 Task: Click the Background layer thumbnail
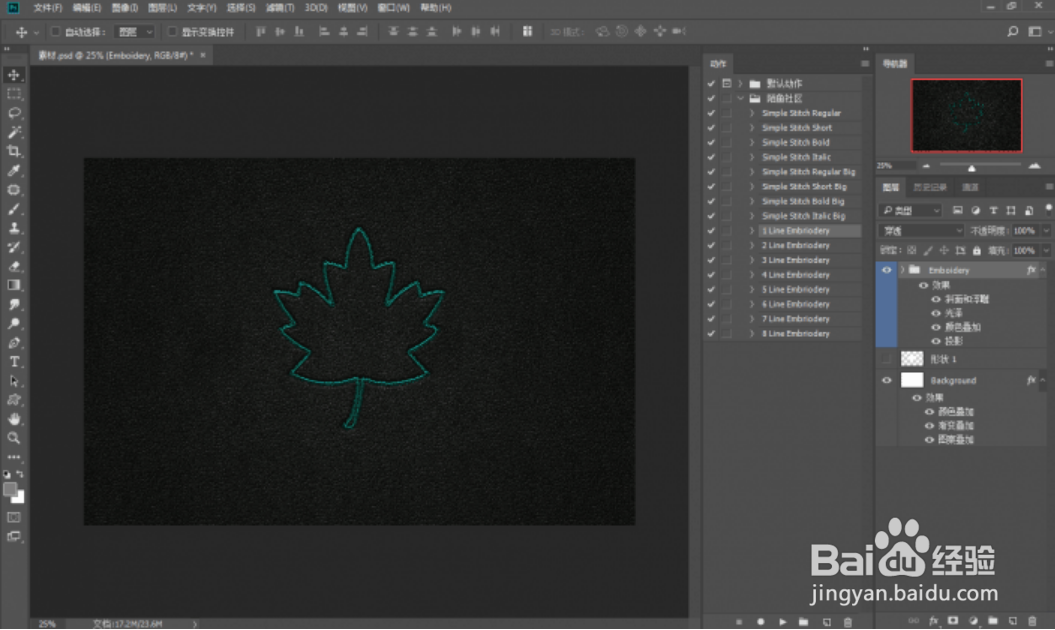912,380
